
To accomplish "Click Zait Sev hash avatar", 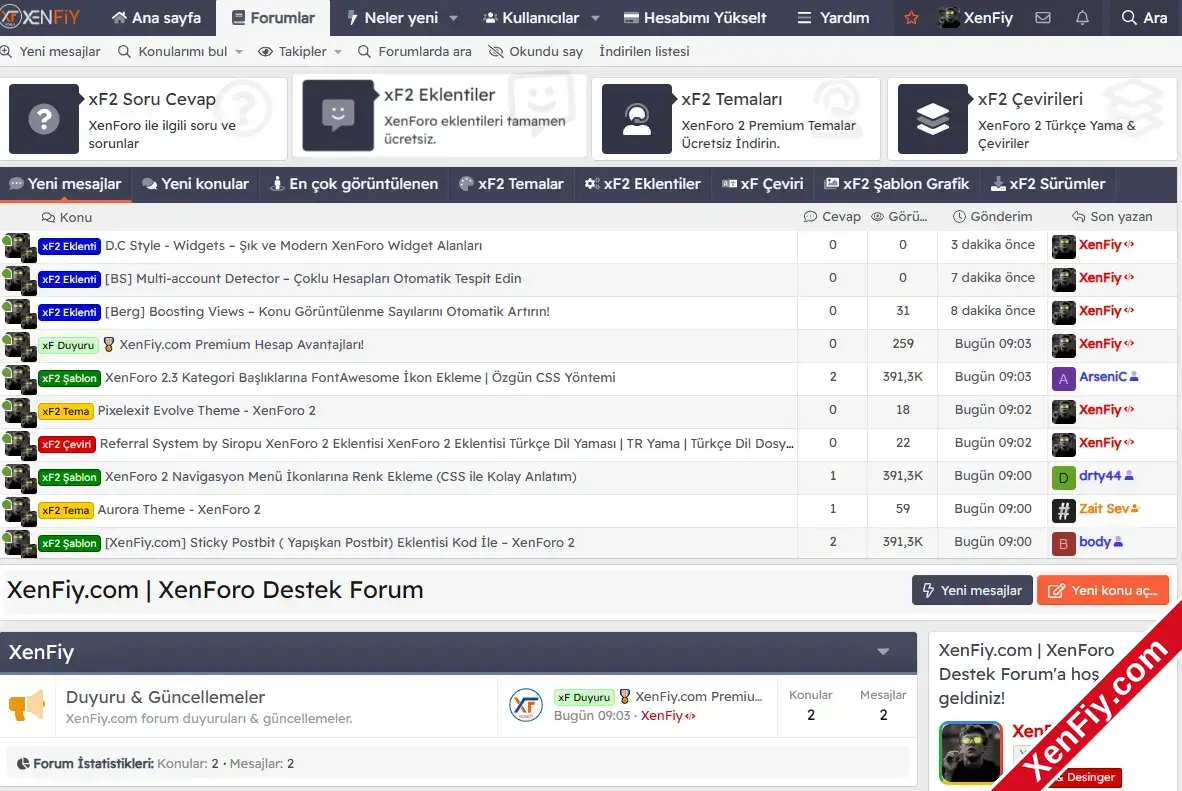I will click(x=1064, y=510).
